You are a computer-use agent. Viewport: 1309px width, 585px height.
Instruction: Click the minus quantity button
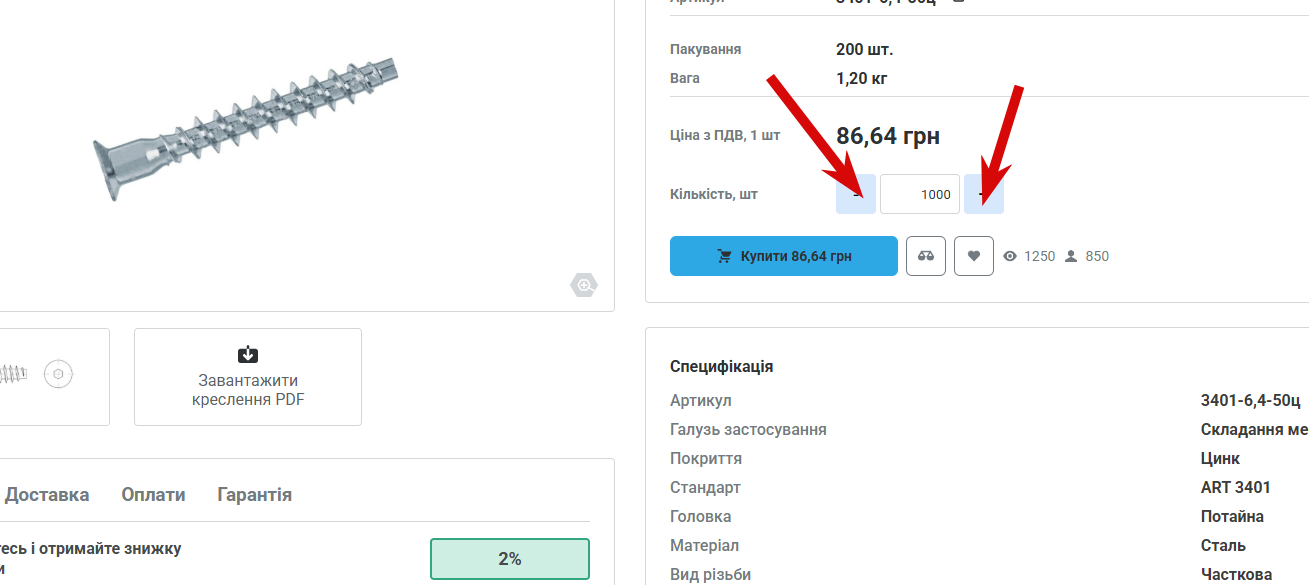pyautogui.click(x=856, y=194)
